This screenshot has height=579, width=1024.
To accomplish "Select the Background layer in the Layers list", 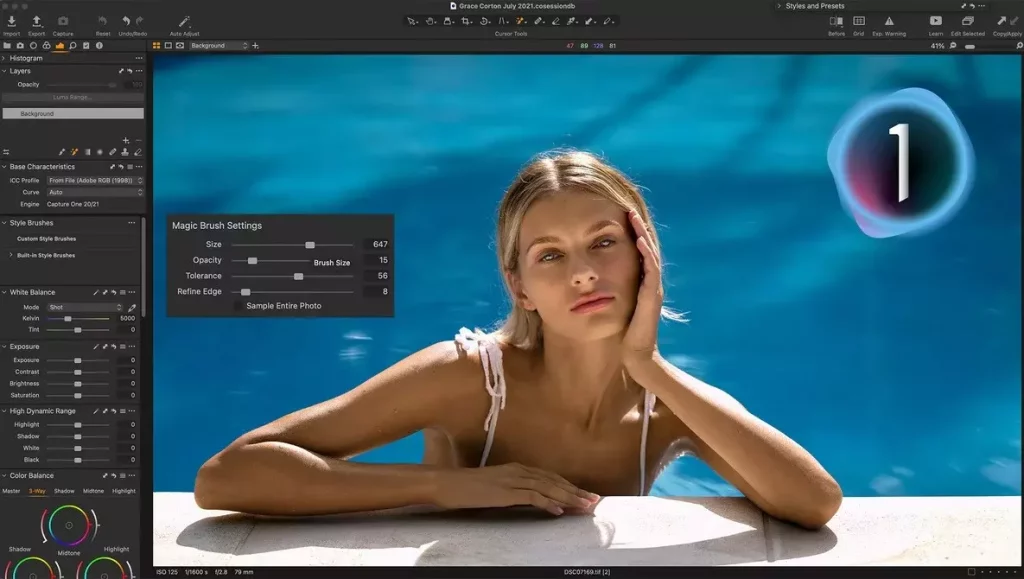I will [72, 114].
